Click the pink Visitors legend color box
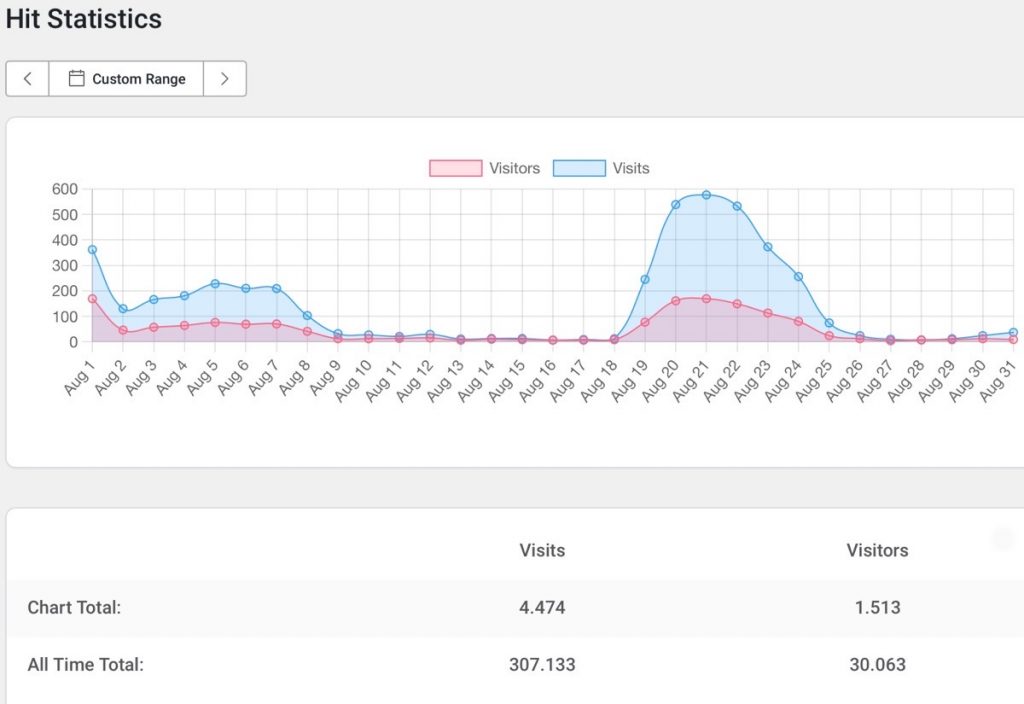The image size is (1024, 704). 455,168
